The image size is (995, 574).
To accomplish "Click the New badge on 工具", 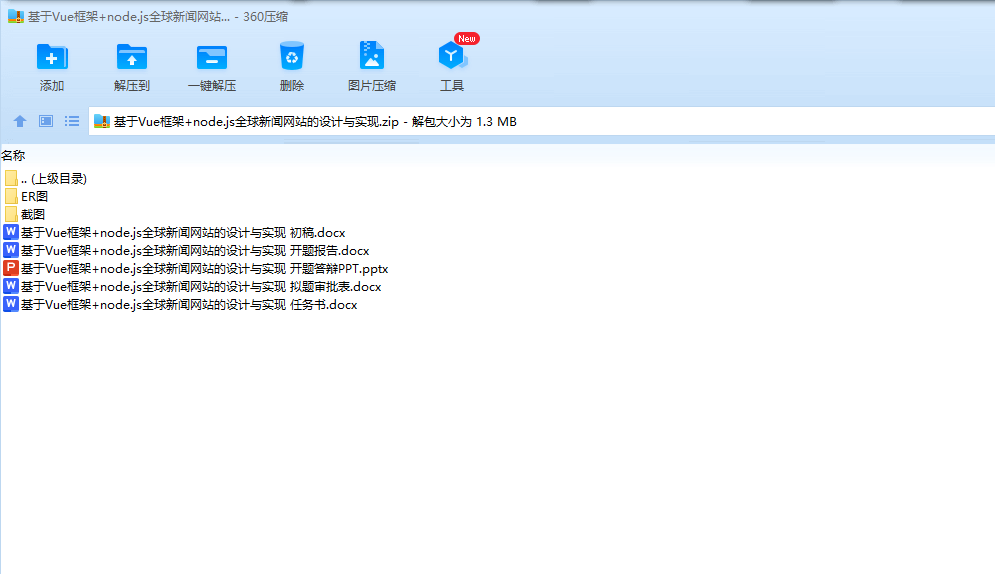I will pyautogui.click(x=466, y=39).
